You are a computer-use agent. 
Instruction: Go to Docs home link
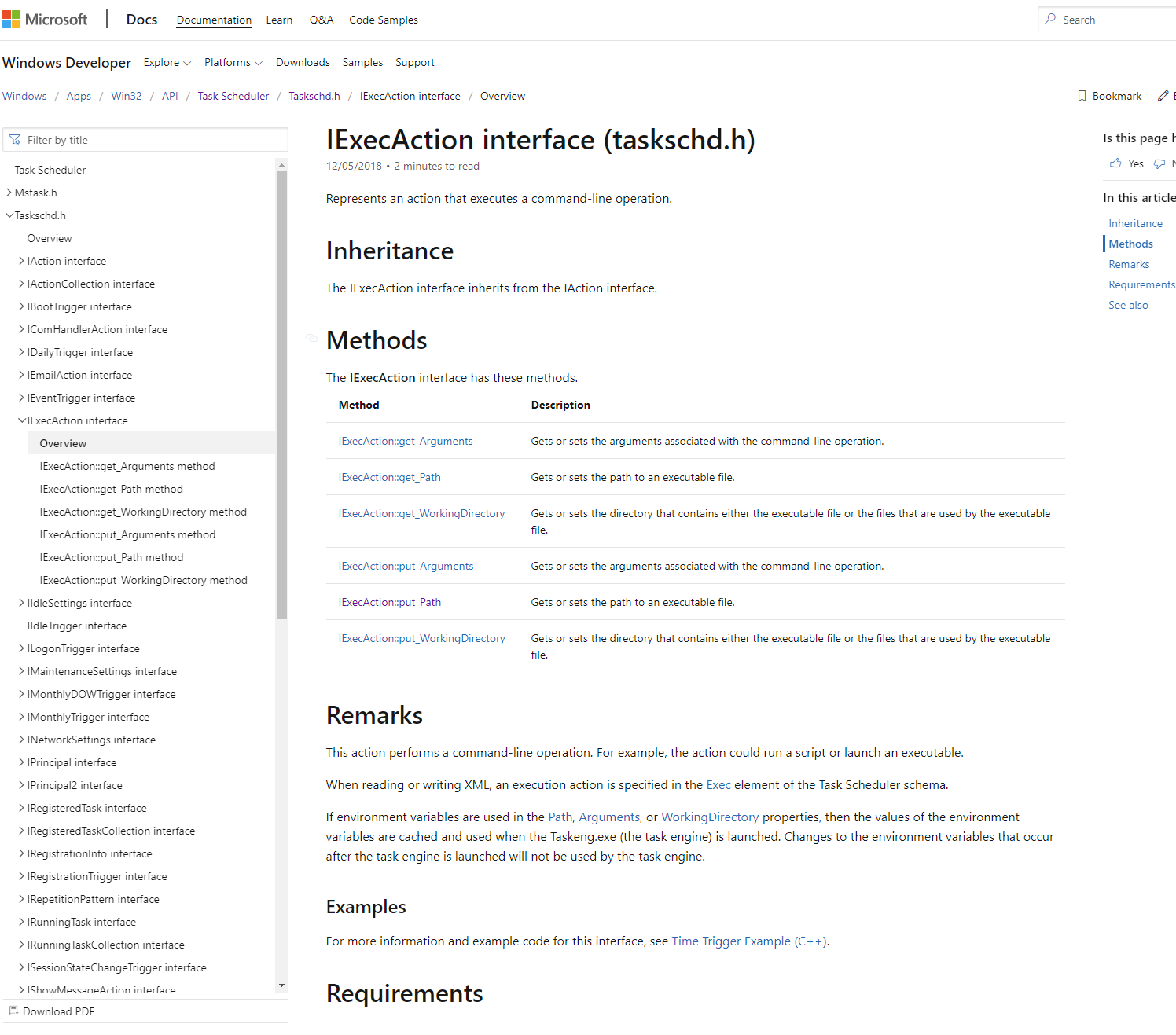click(x=141, y=20)
